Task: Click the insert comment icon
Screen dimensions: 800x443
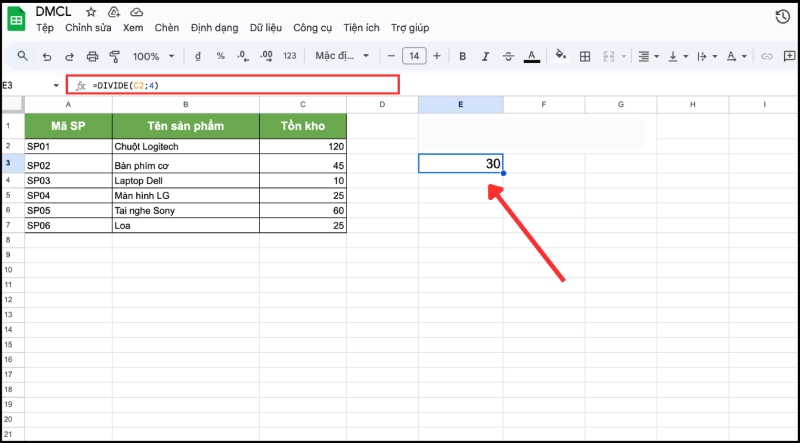Action: coord(789,56)
